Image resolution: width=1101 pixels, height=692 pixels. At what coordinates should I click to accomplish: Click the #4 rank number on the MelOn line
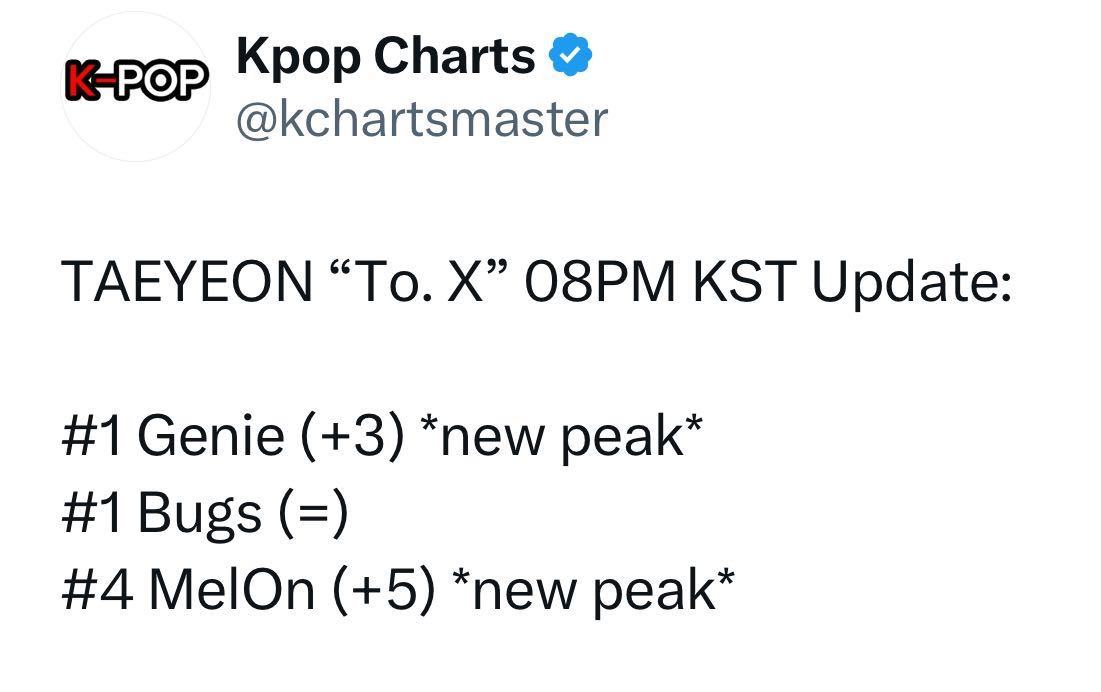[98, 590]
